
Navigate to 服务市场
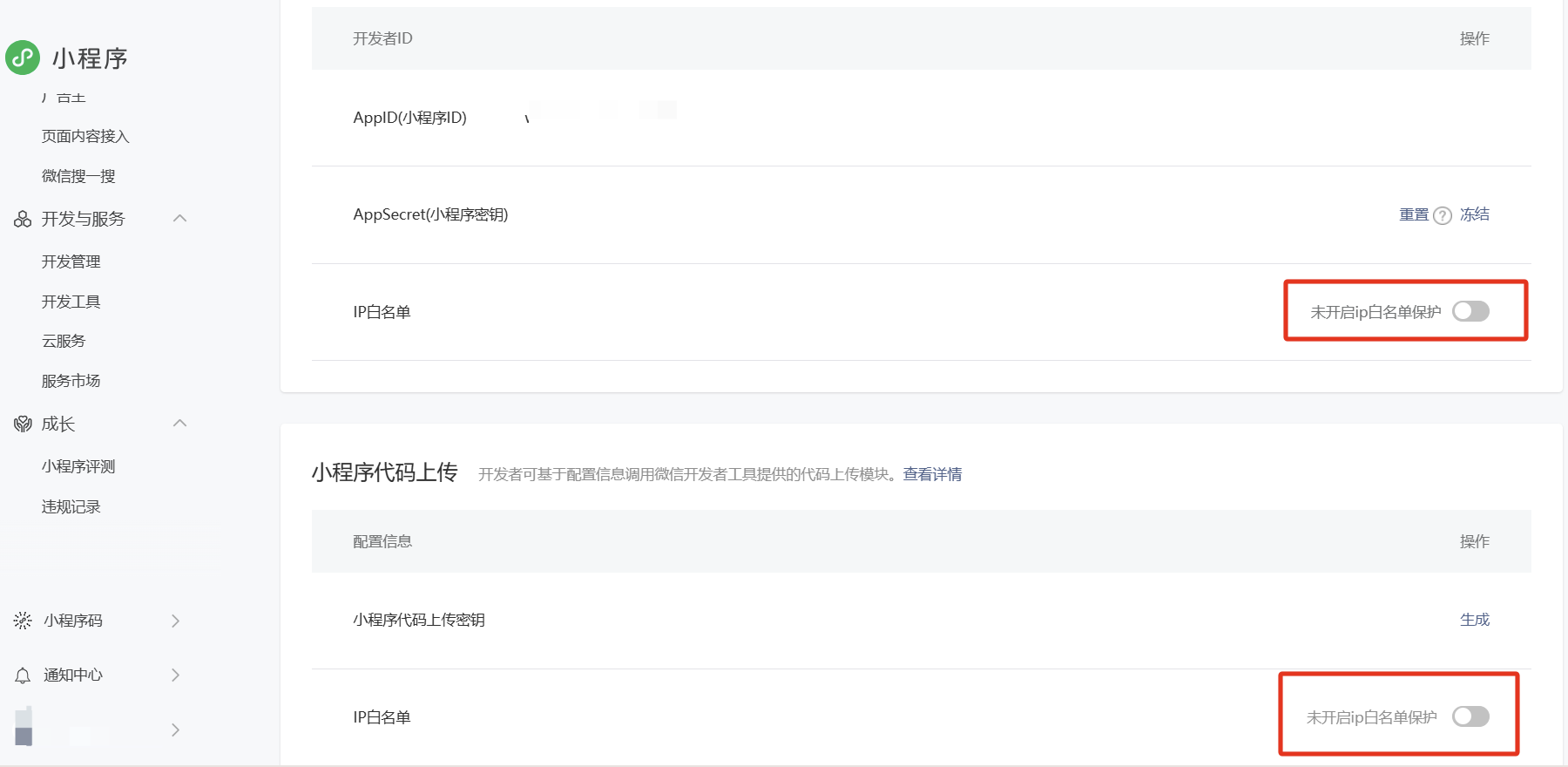pyautogui.click(x=71, y=381)
